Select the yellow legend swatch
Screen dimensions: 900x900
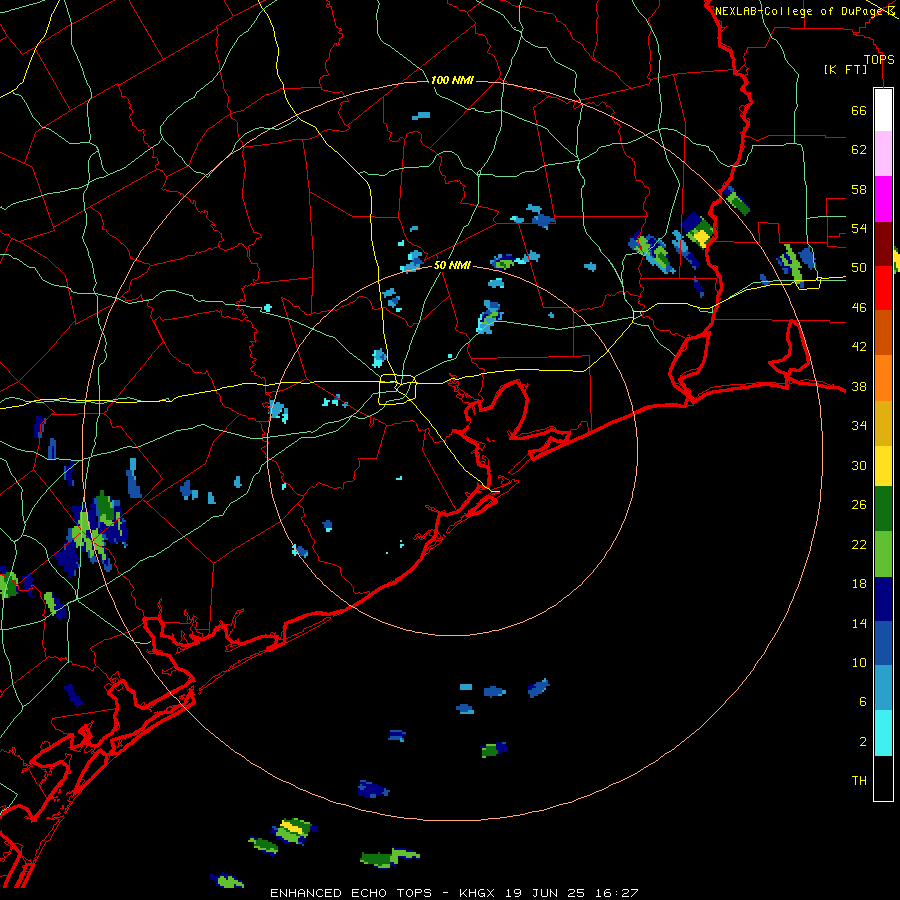(x=883, y=465)
